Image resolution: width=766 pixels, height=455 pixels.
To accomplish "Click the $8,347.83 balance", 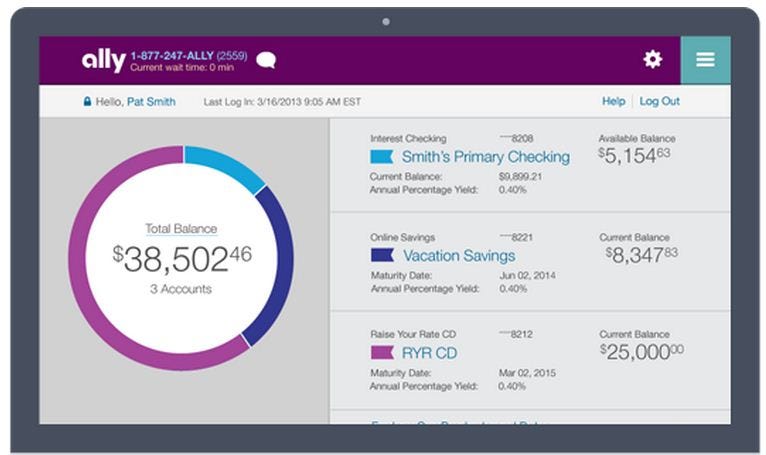I will (641, 255).
